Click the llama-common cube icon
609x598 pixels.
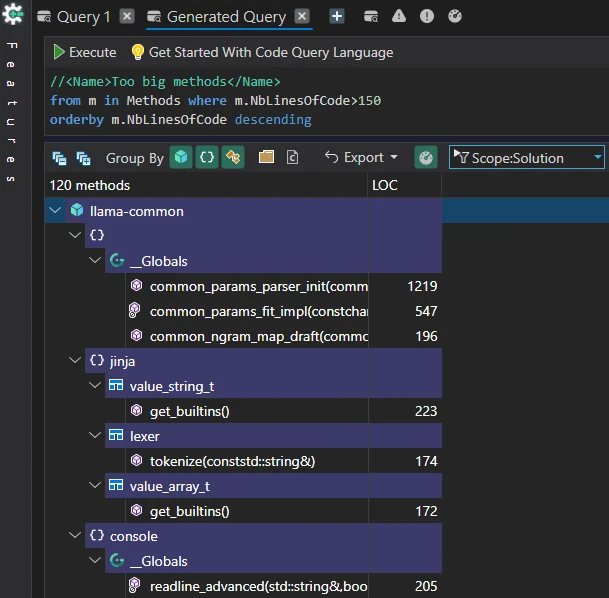77,210
